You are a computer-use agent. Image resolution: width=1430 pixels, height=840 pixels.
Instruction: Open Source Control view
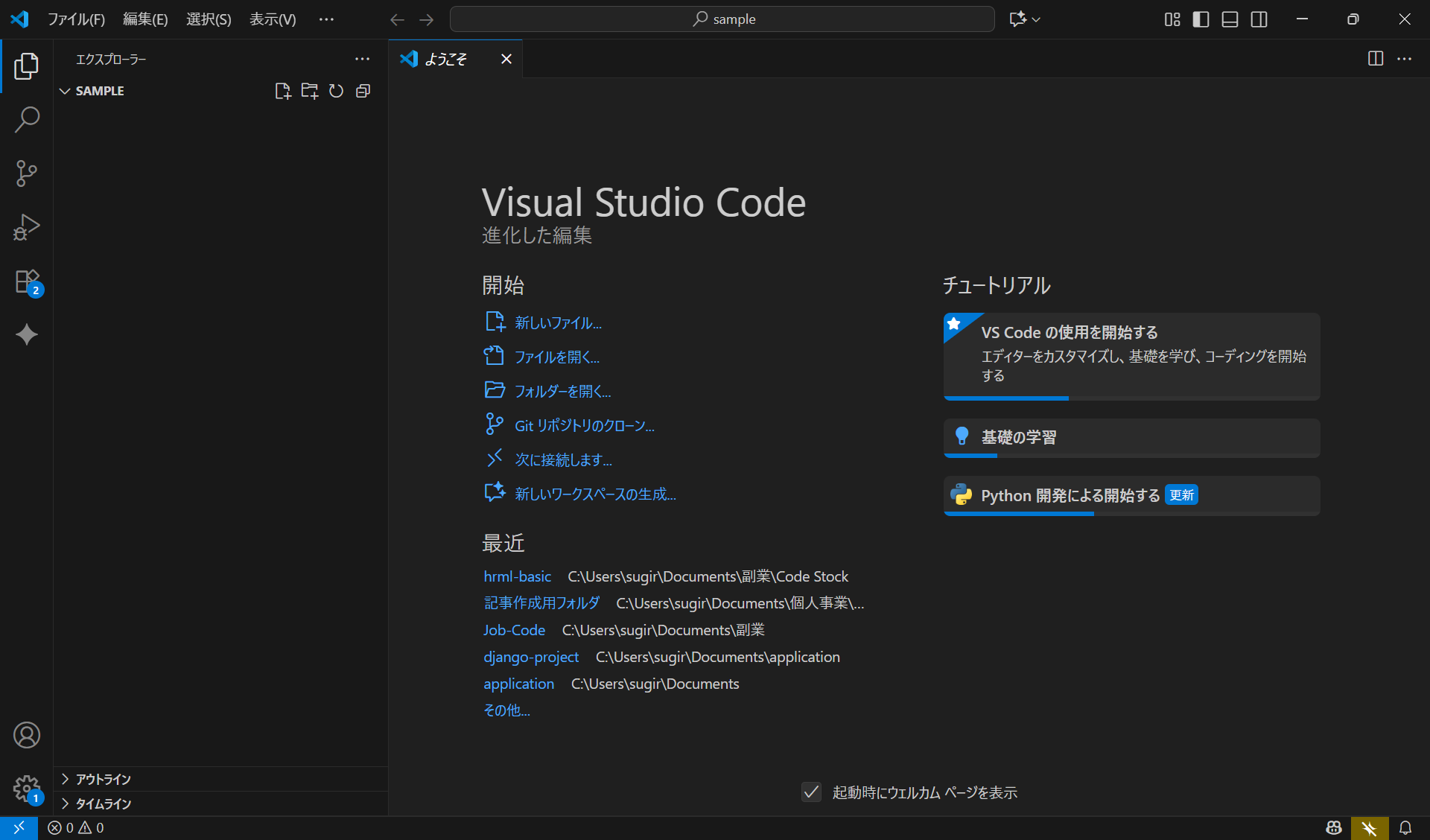27,173
